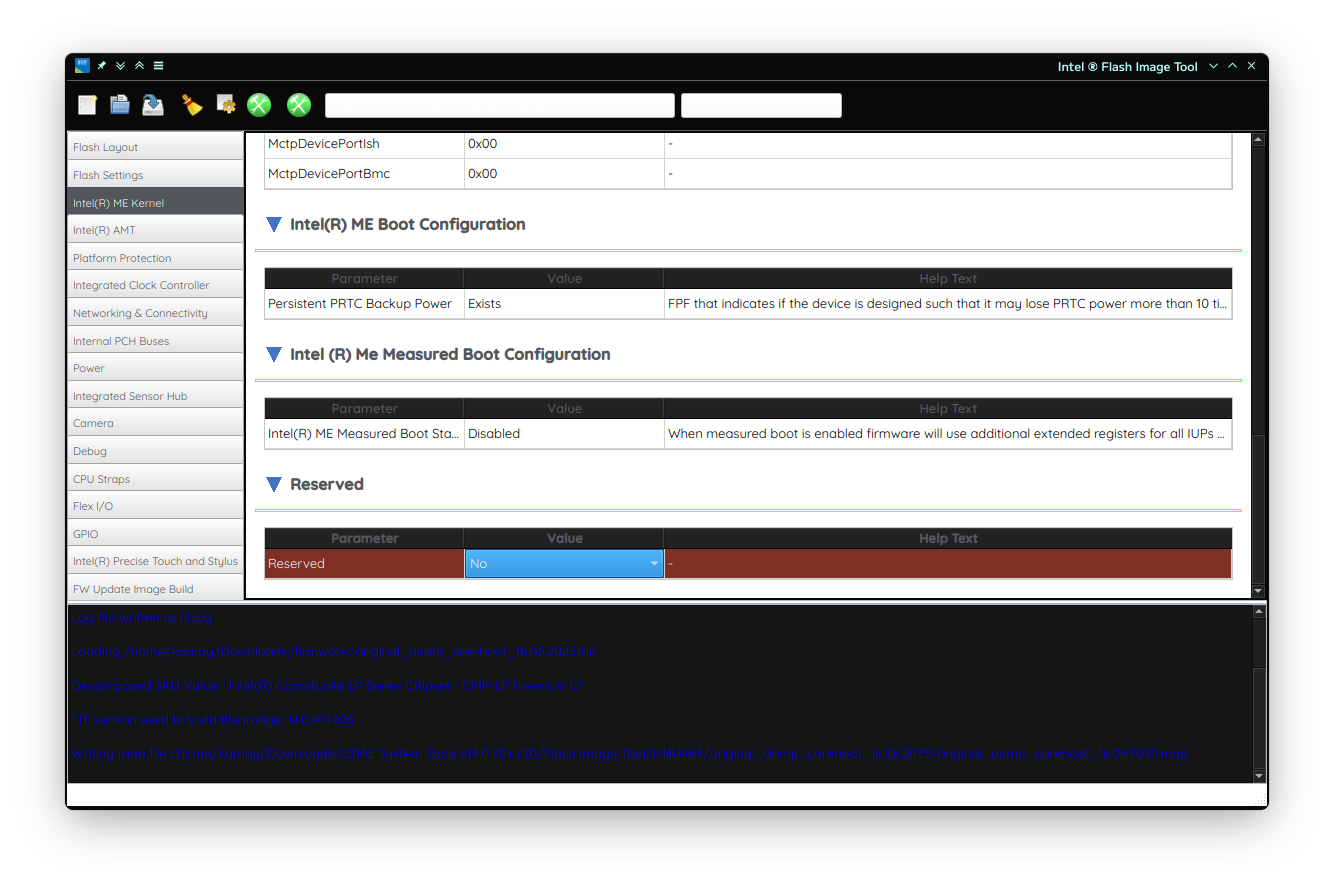This screenshot has height=887, width=1334.
Task: Click green build icon beside the gear icon
Action: coord(260,105)
